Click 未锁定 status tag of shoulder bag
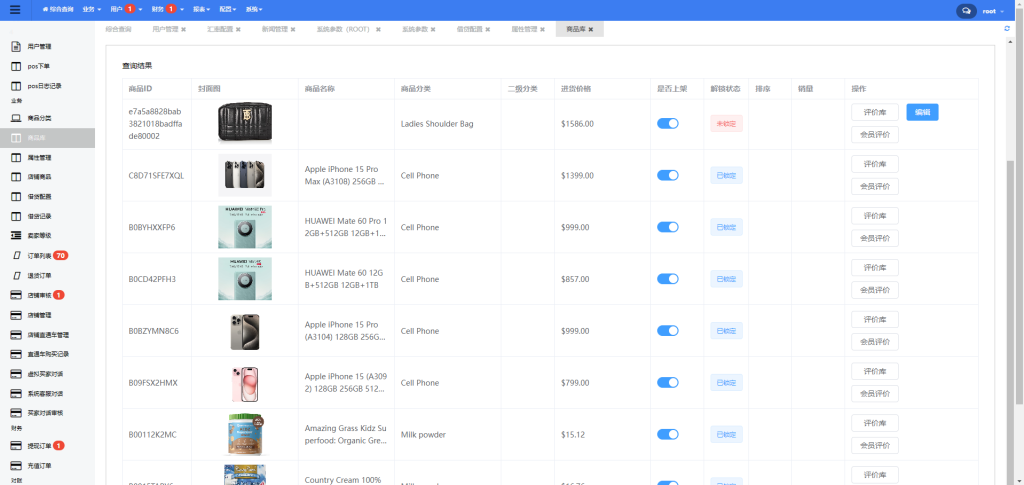The image size is (1024, 485). point(726,123)
